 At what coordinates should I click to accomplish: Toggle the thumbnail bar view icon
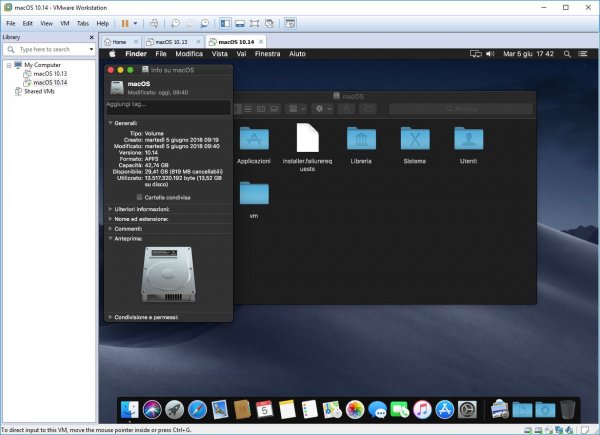240,23
